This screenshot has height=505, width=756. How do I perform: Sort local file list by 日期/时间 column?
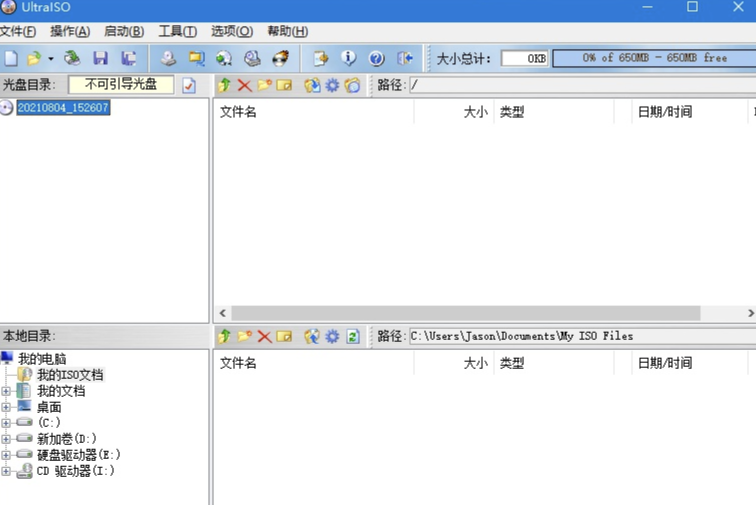coord(689,363)
